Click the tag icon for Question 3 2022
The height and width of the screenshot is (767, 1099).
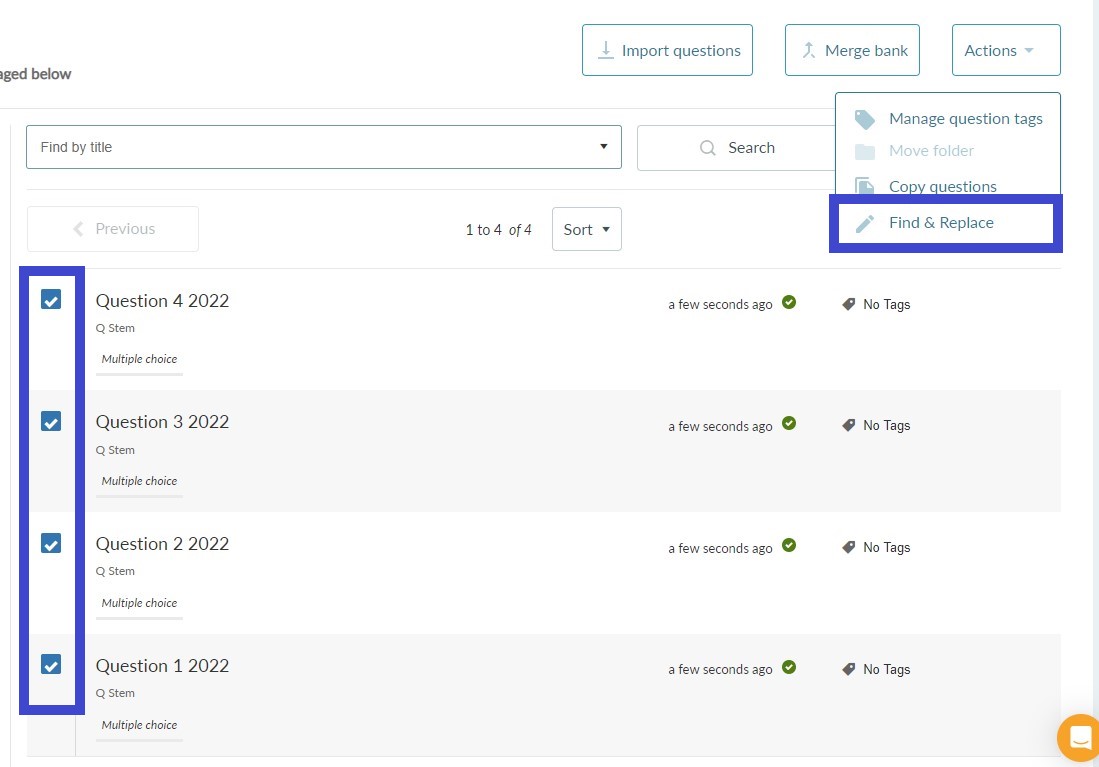848,426
